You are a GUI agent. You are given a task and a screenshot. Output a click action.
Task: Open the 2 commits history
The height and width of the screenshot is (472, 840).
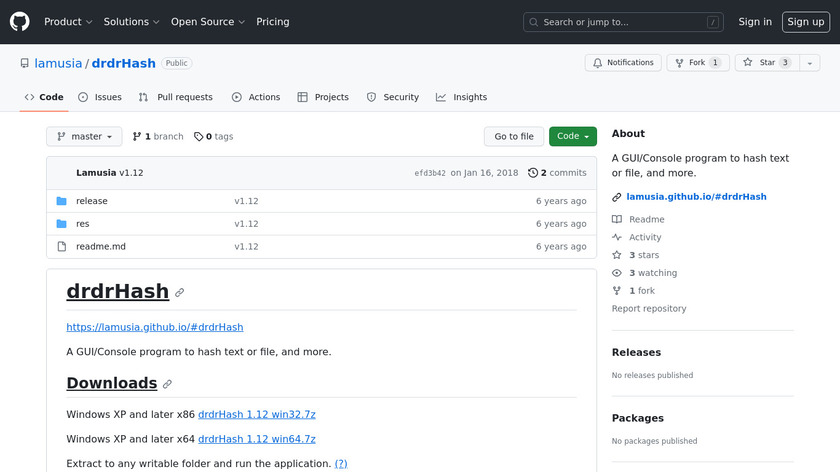(557, 173)
